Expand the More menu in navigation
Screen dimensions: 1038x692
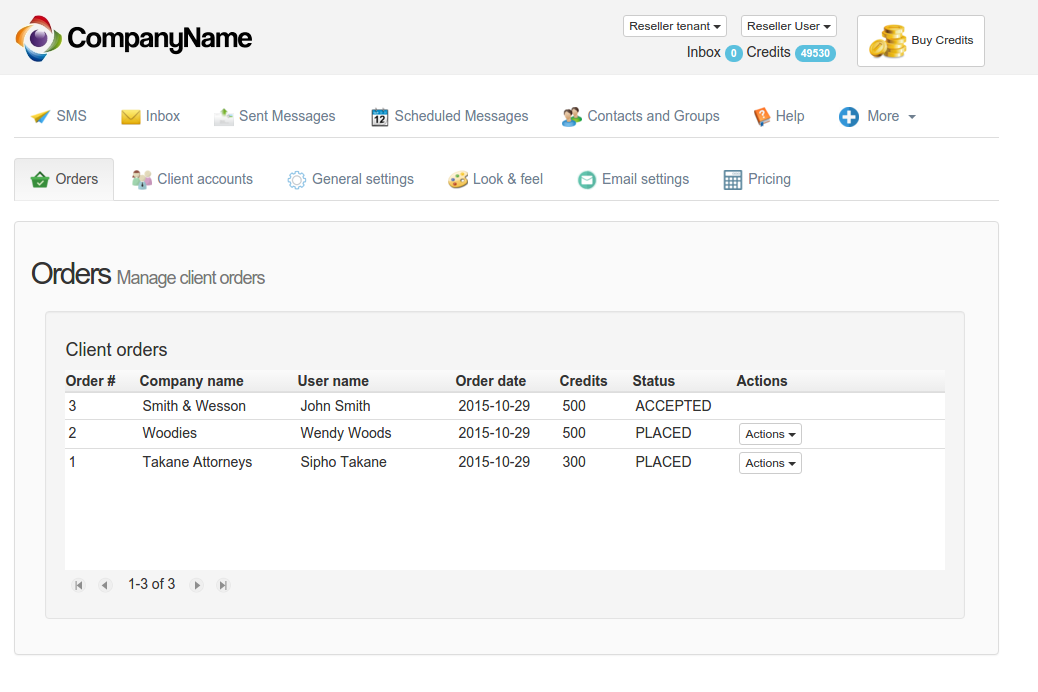877,117
